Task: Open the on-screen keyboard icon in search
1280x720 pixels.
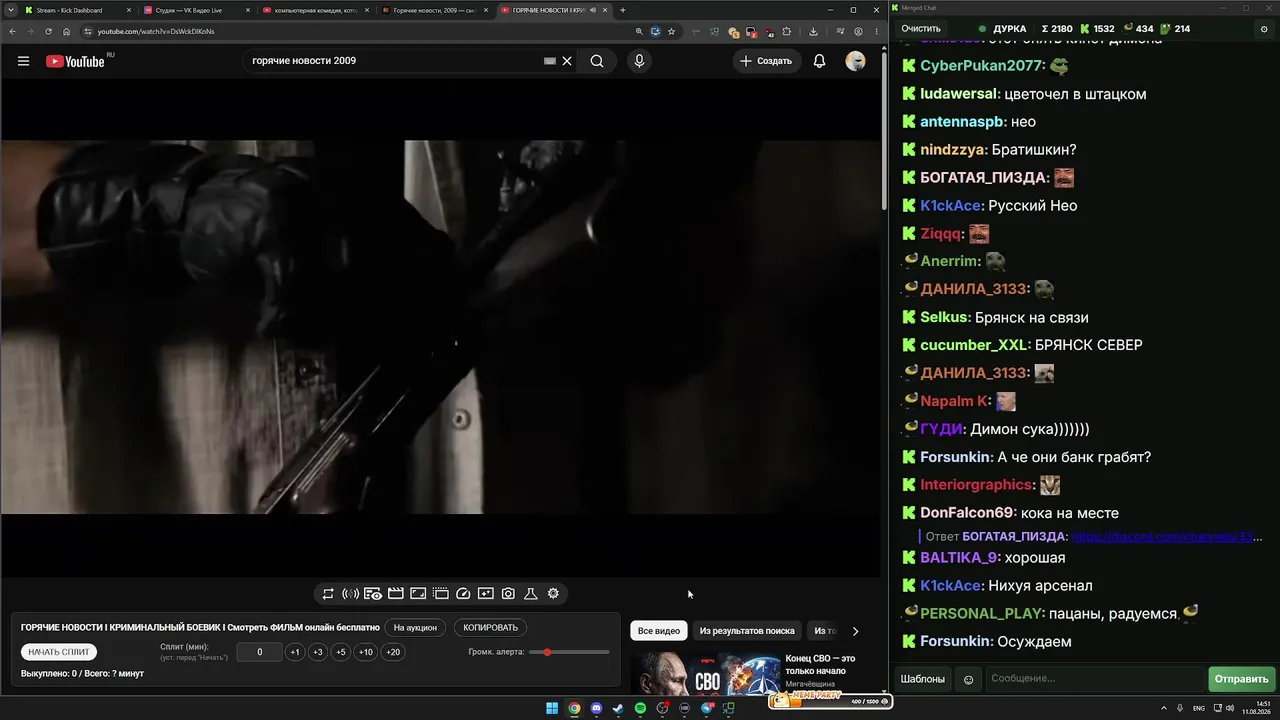Action: (549, 61)
